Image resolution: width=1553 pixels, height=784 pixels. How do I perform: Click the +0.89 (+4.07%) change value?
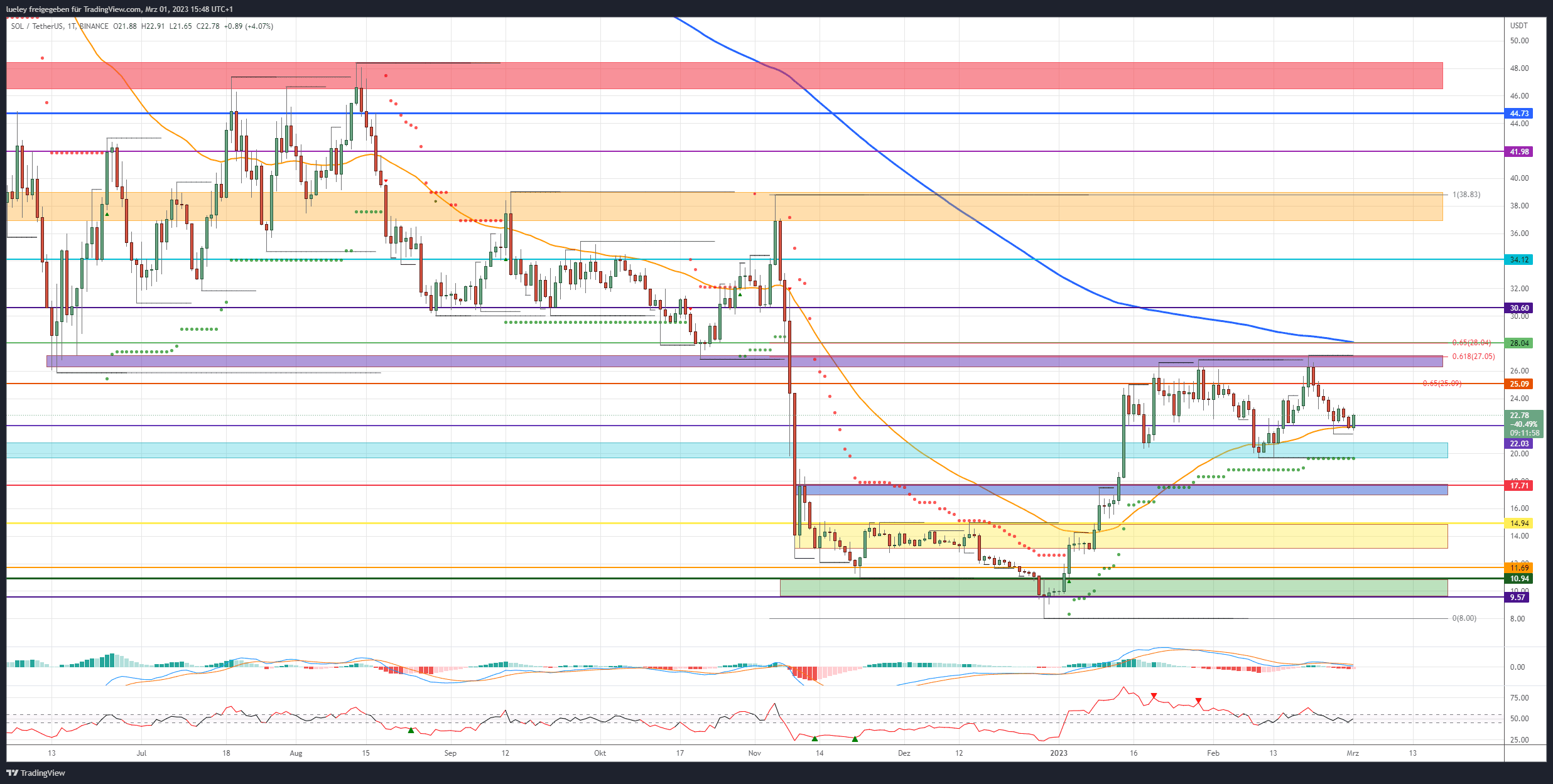coord(249,26)
